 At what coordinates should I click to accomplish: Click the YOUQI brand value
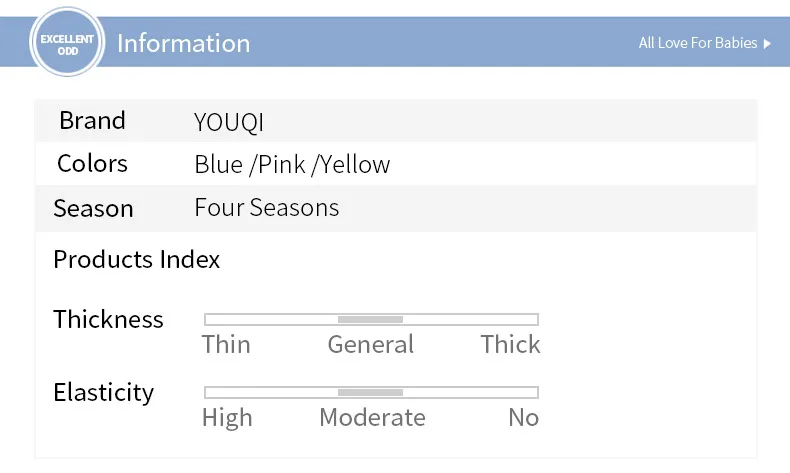[x=229, y=123]
